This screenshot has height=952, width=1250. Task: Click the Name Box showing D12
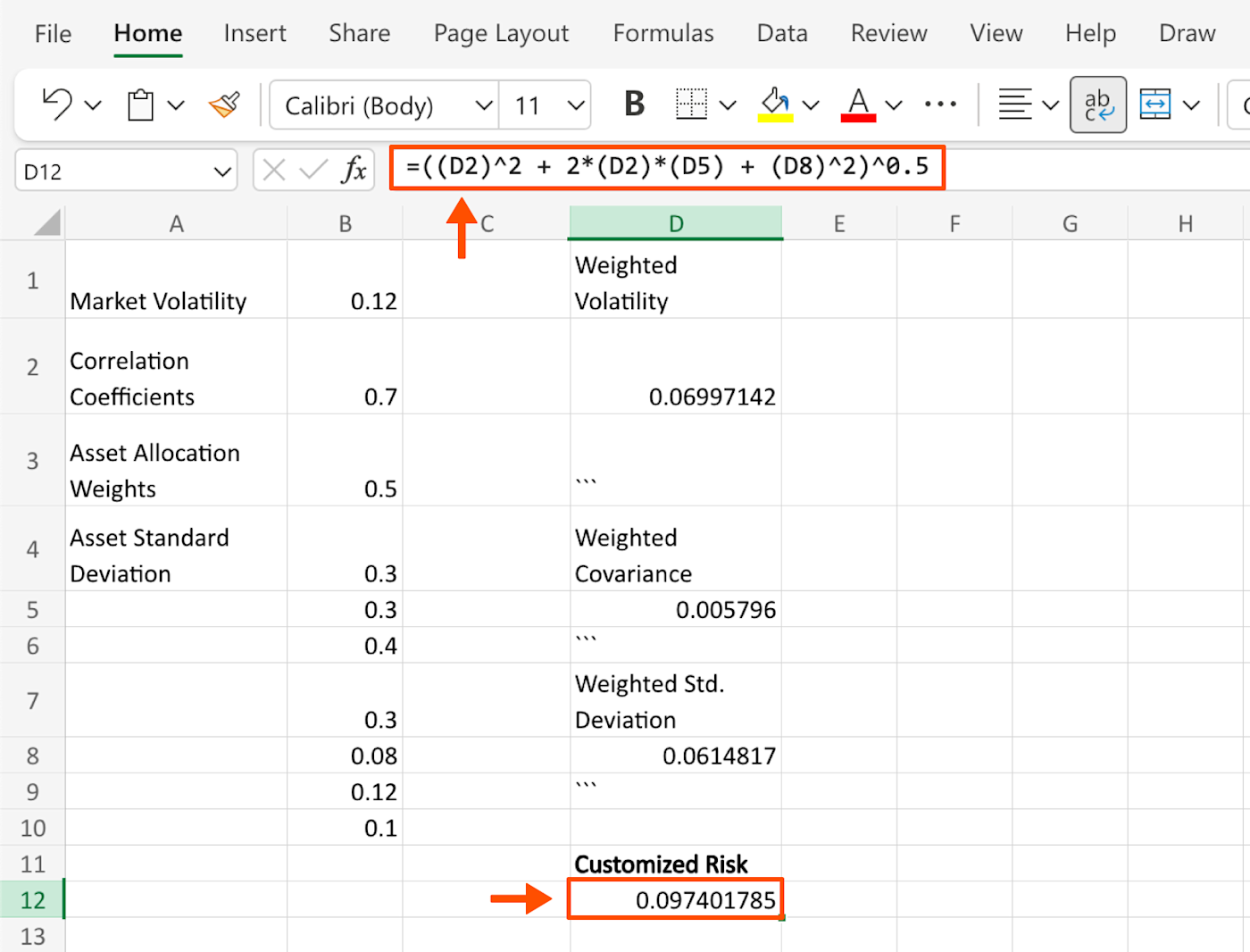pyautogui.click(x=126, y=171)
